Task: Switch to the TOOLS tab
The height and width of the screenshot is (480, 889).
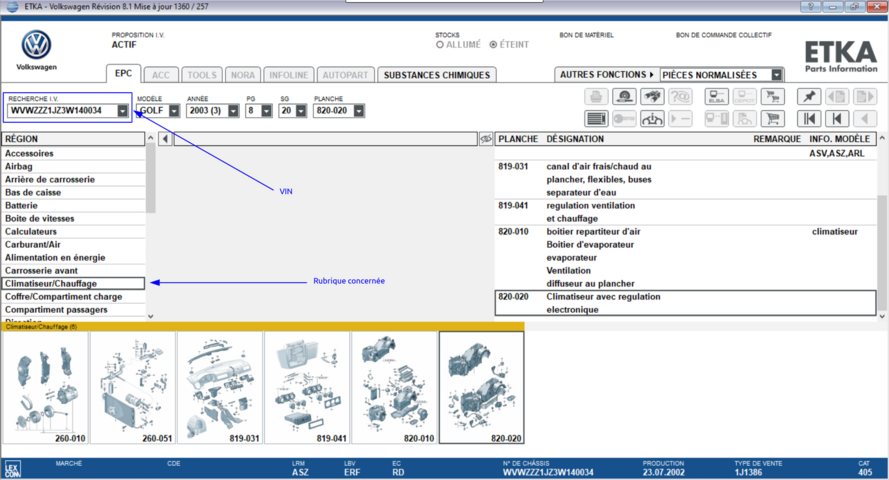Action: pos(202,75)
